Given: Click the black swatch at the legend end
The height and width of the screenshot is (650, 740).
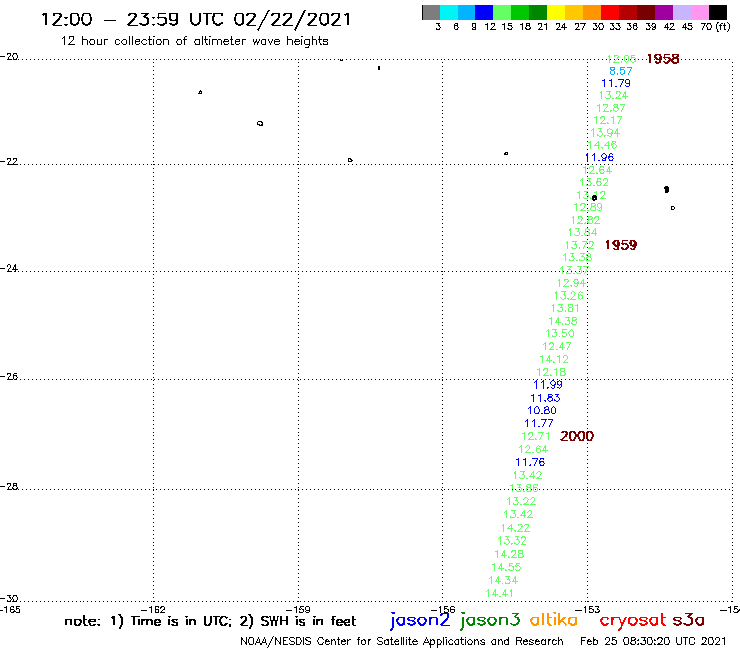Looking at the screenshot, I should pyautogui.click(x=718, y=12).
